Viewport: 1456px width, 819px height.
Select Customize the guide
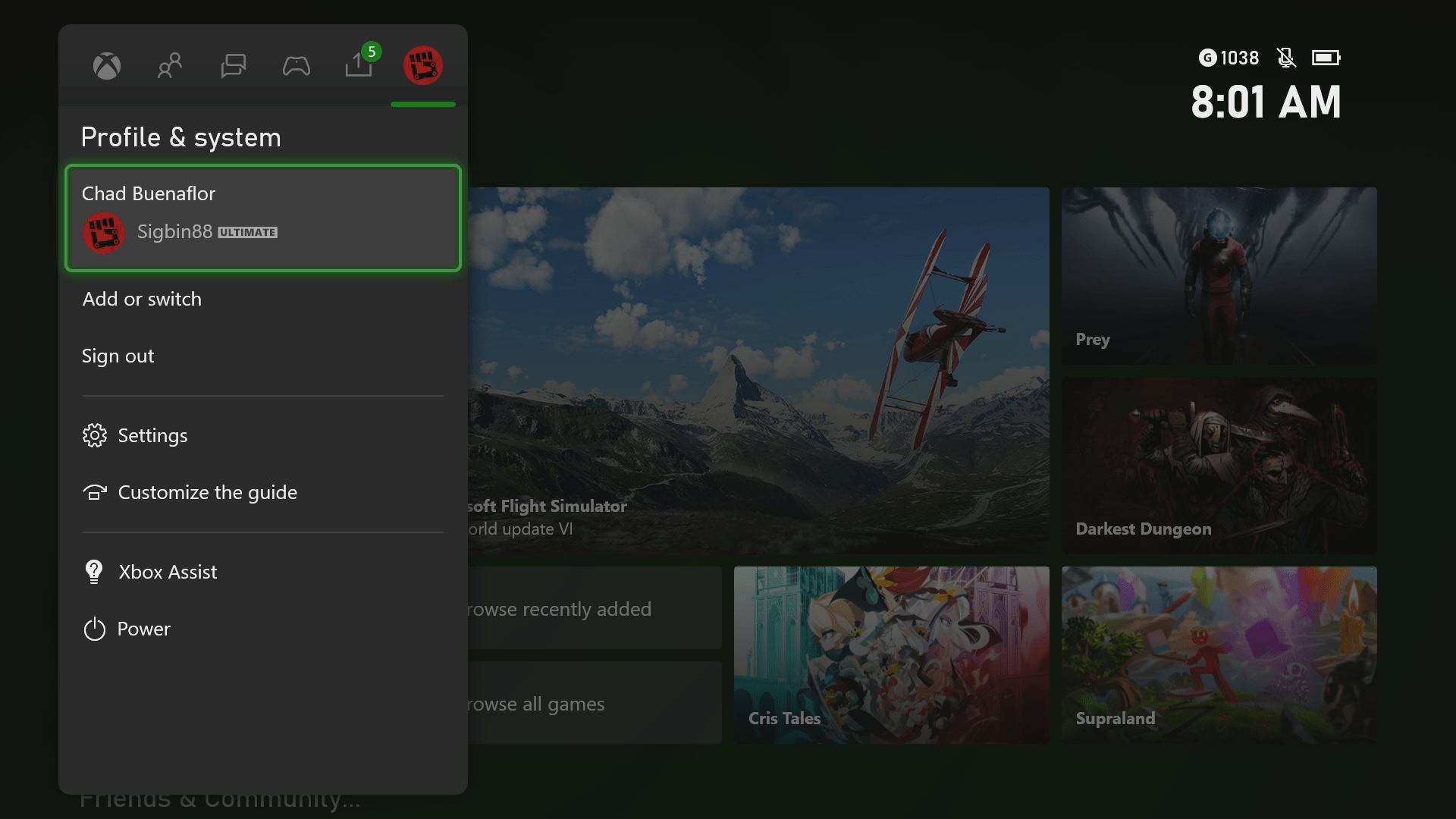(x=207, y=492)
